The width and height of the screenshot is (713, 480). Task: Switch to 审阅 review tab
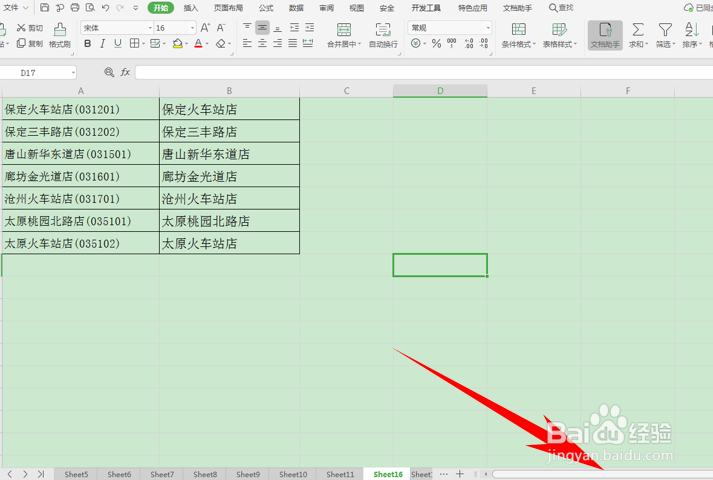[x=326, y=8]
